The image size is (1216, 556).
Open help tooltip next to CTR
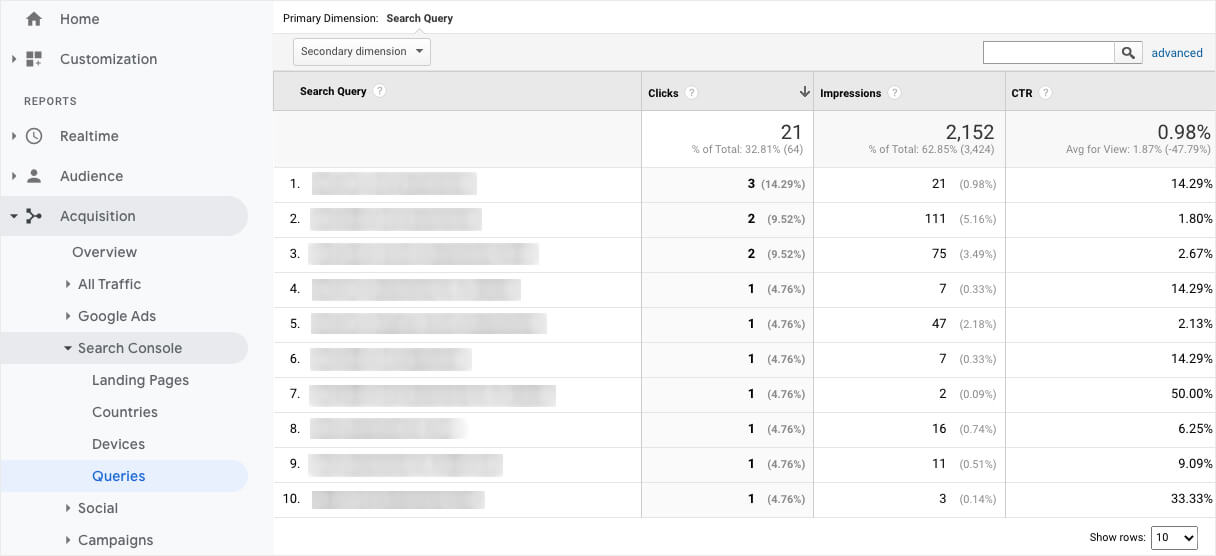(1045, 93)
